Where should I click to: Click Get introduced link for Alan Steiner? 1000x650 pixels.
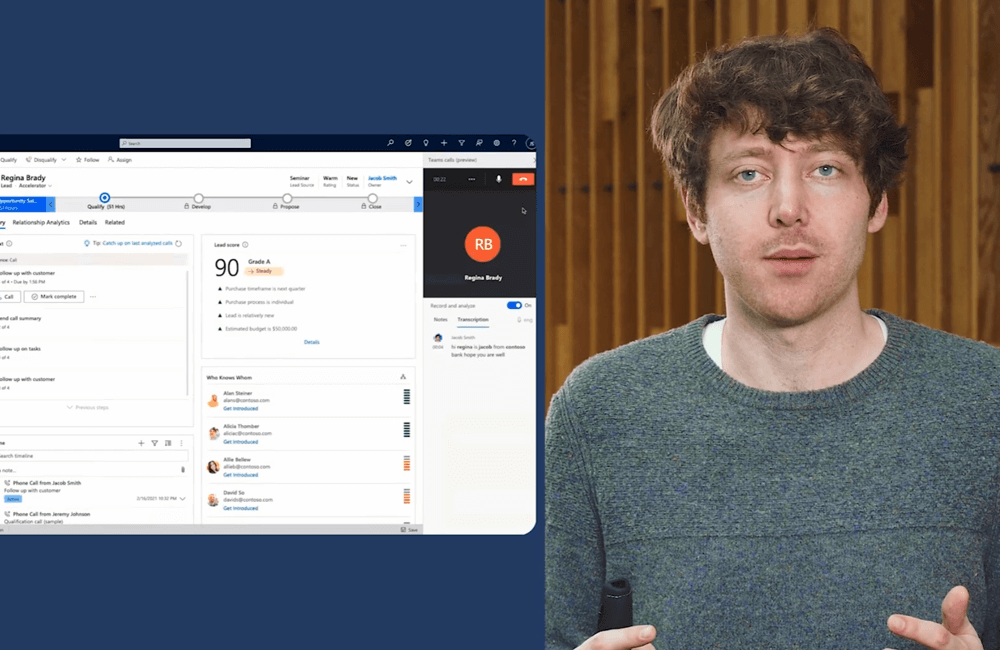click(240, 408)
